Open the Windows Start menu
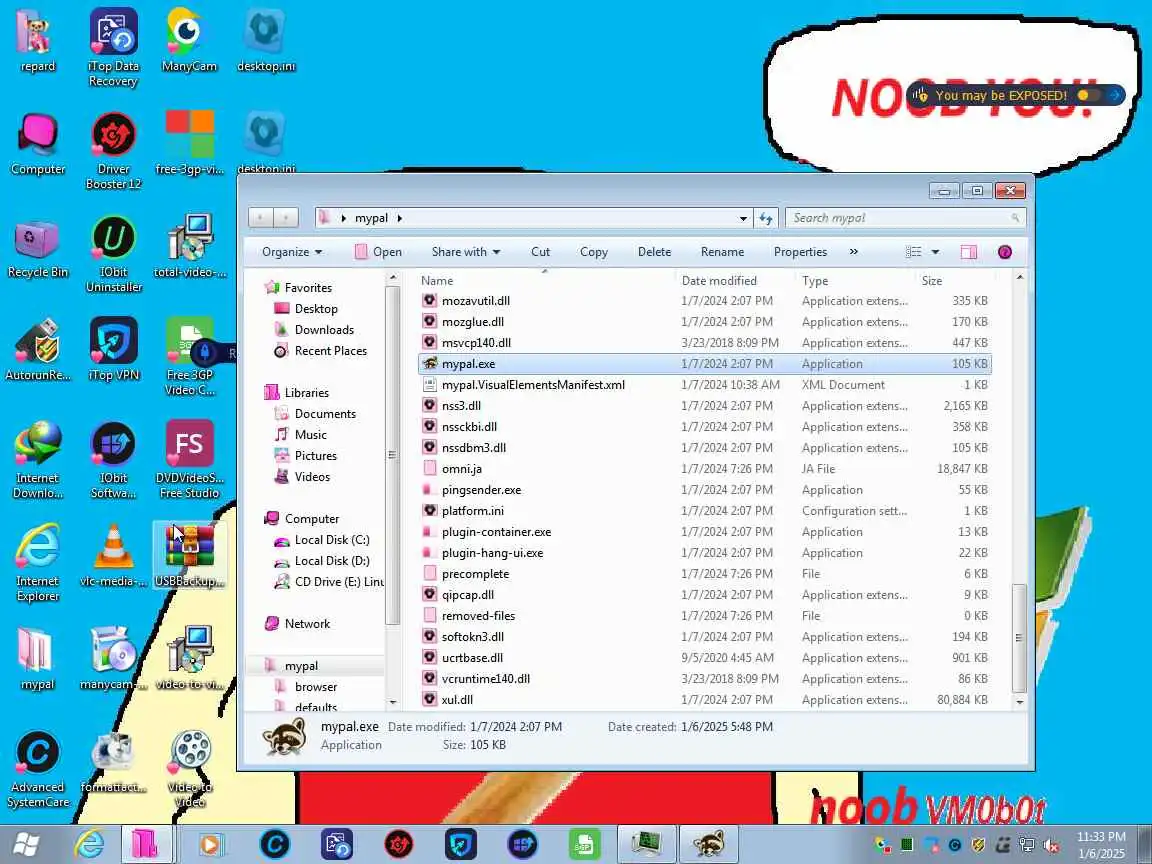The image size is (1152, 864). (x=26, y=844)
